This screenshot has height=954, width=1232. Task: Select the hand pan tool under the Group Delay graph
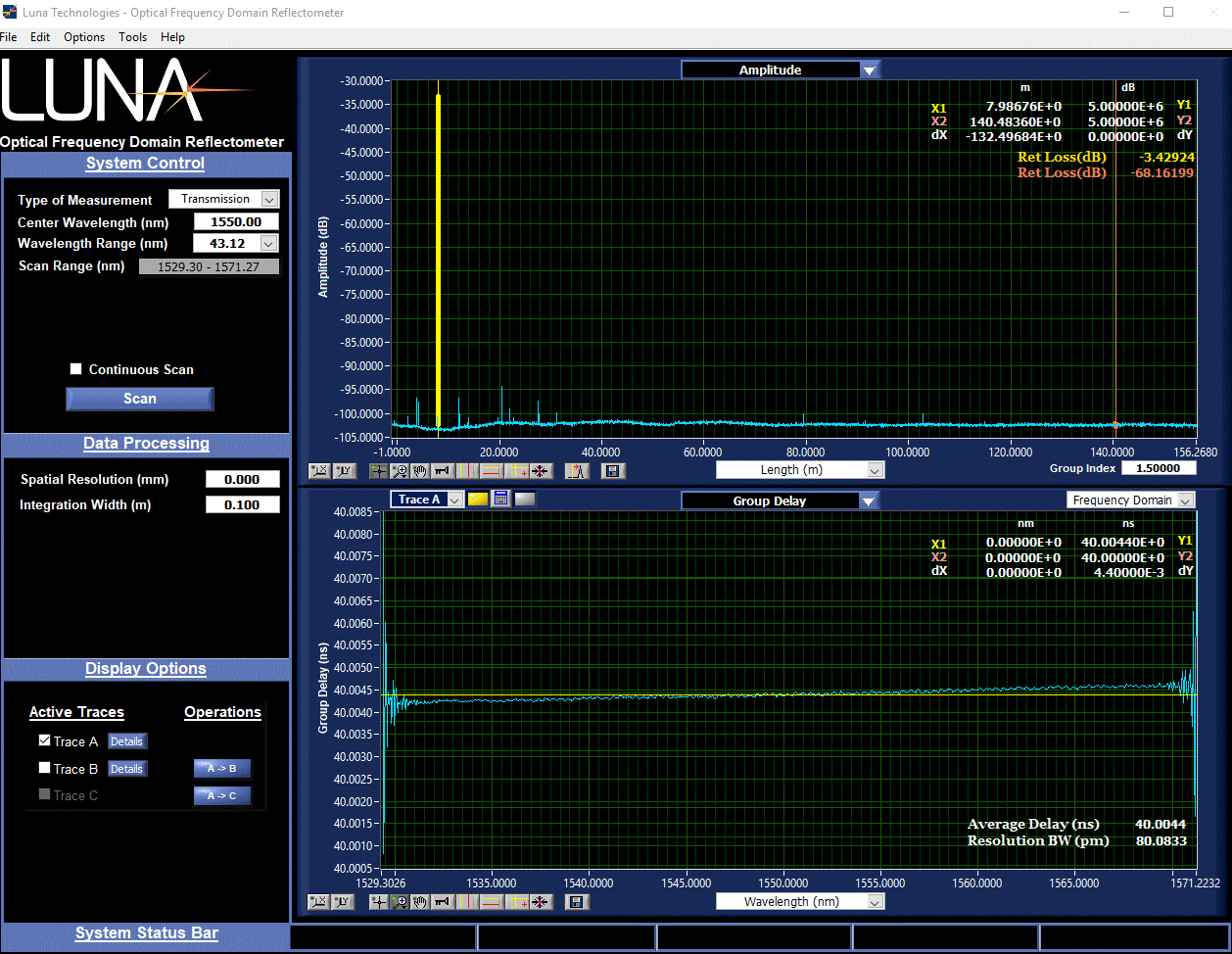420,902
